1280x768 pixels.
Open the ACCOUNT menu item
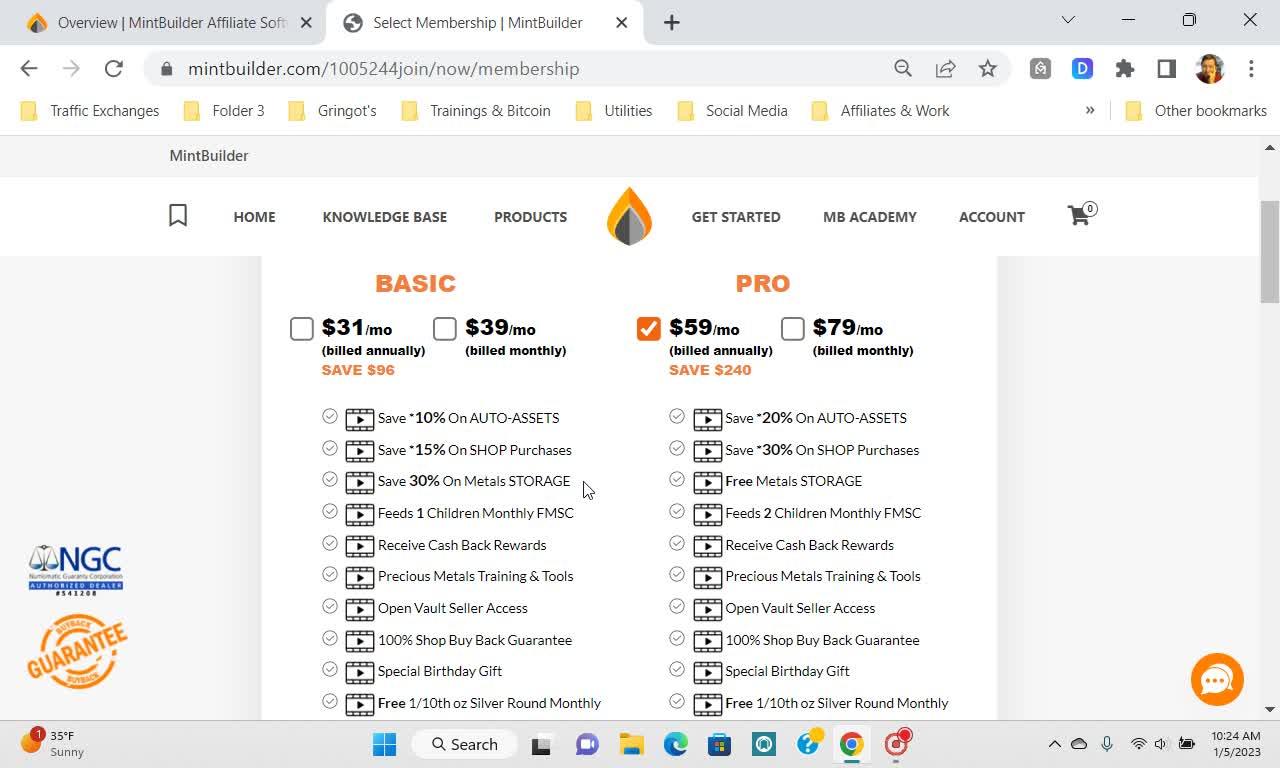click(x=992, y=216)
